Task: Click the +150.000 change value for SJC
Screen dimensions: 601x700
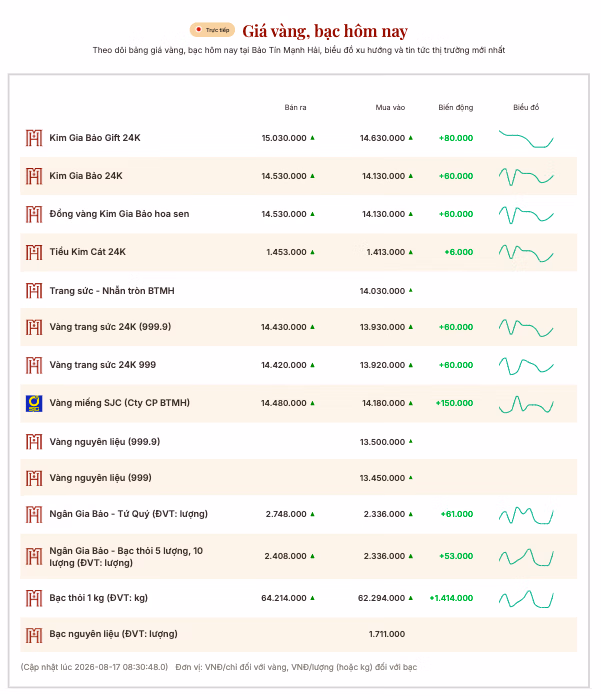Action: [x=454, y=403]
